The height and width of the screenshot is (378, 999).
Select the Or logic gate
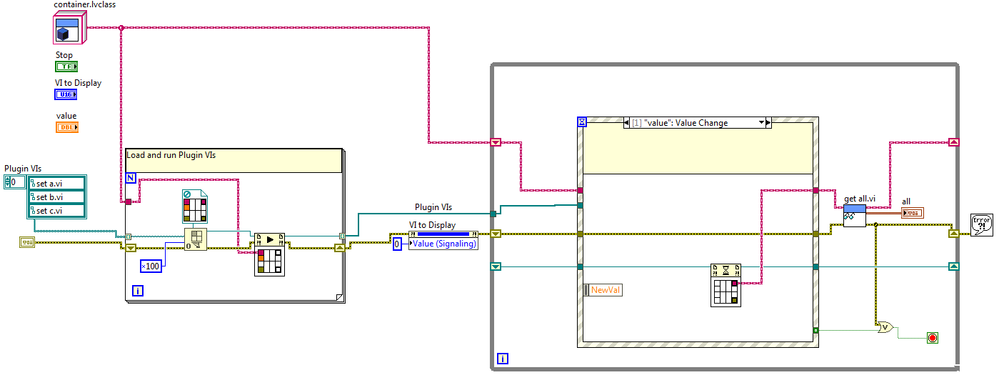(x=885, y=328)
